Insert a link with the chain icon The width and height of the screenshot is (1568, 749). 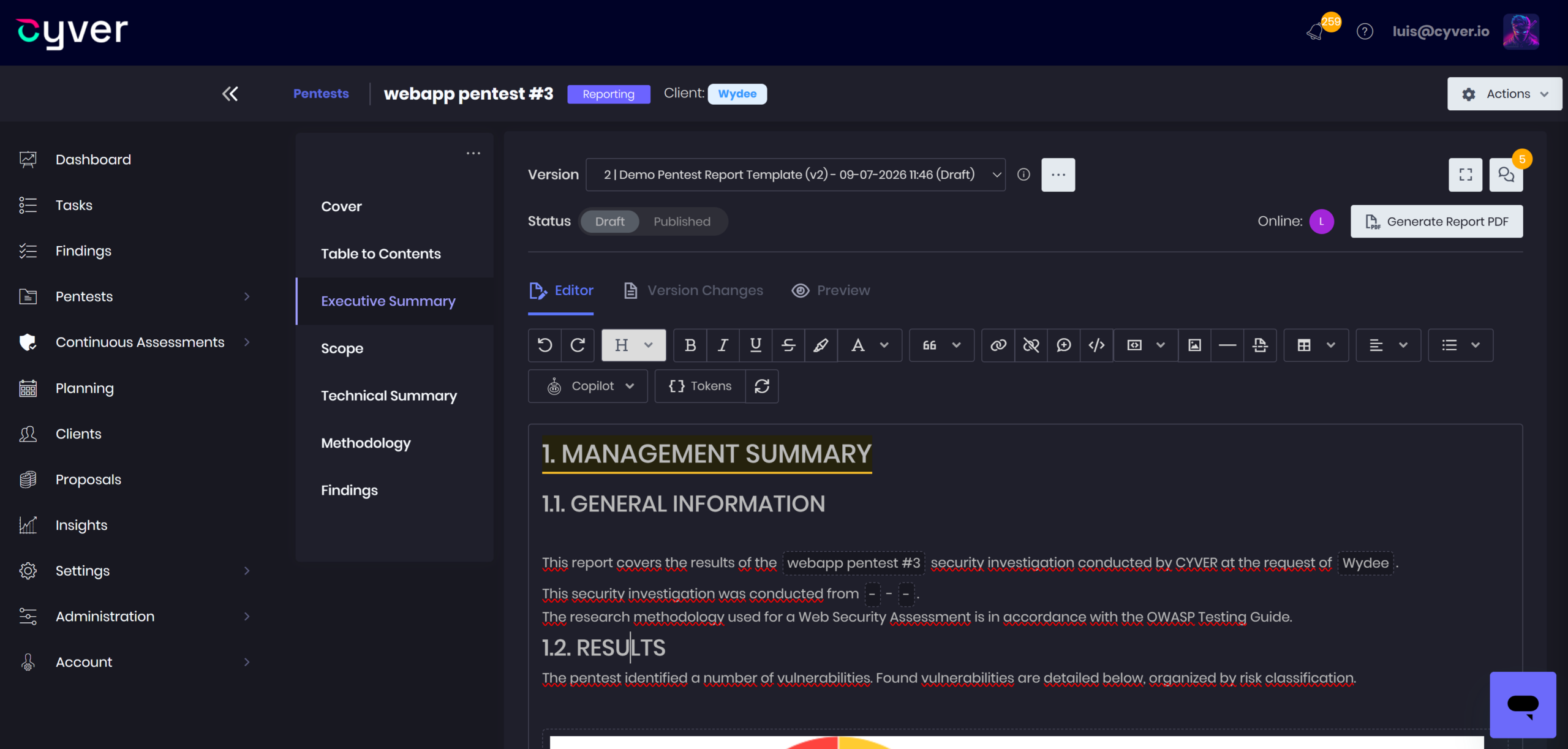[x=998, y=345]
